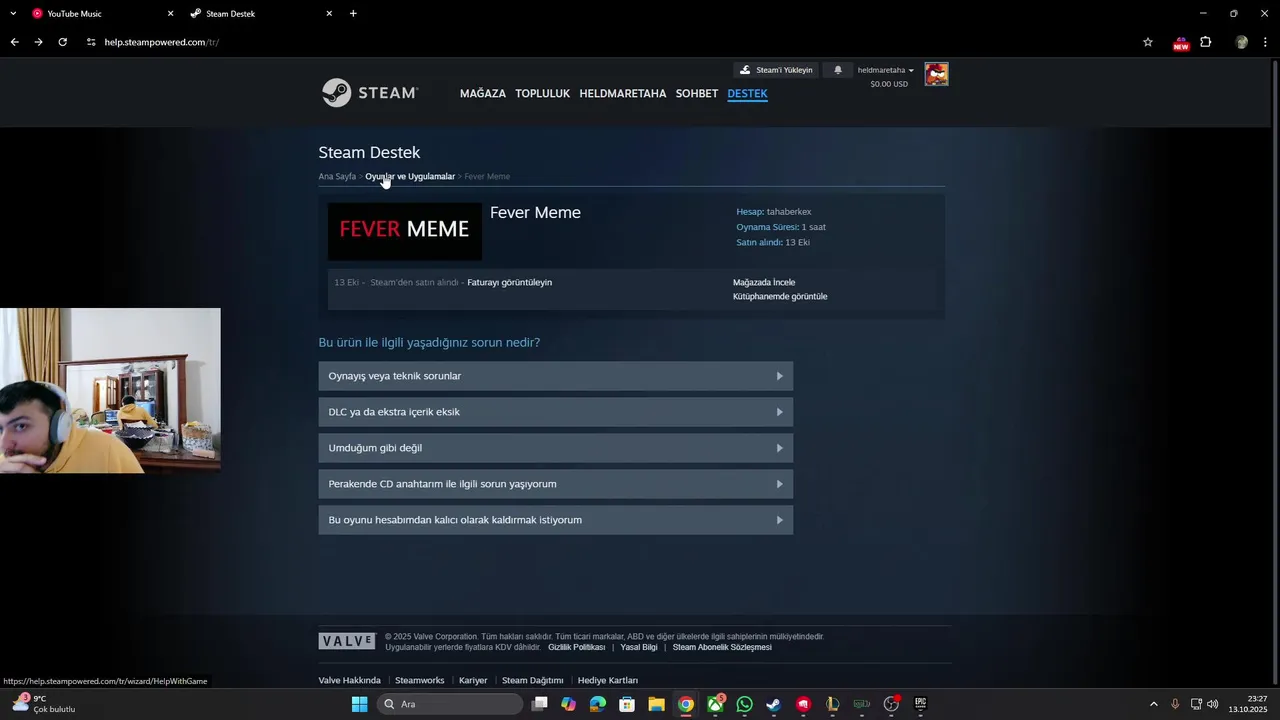Open the notification bell in Steam header

coord(838,70)
